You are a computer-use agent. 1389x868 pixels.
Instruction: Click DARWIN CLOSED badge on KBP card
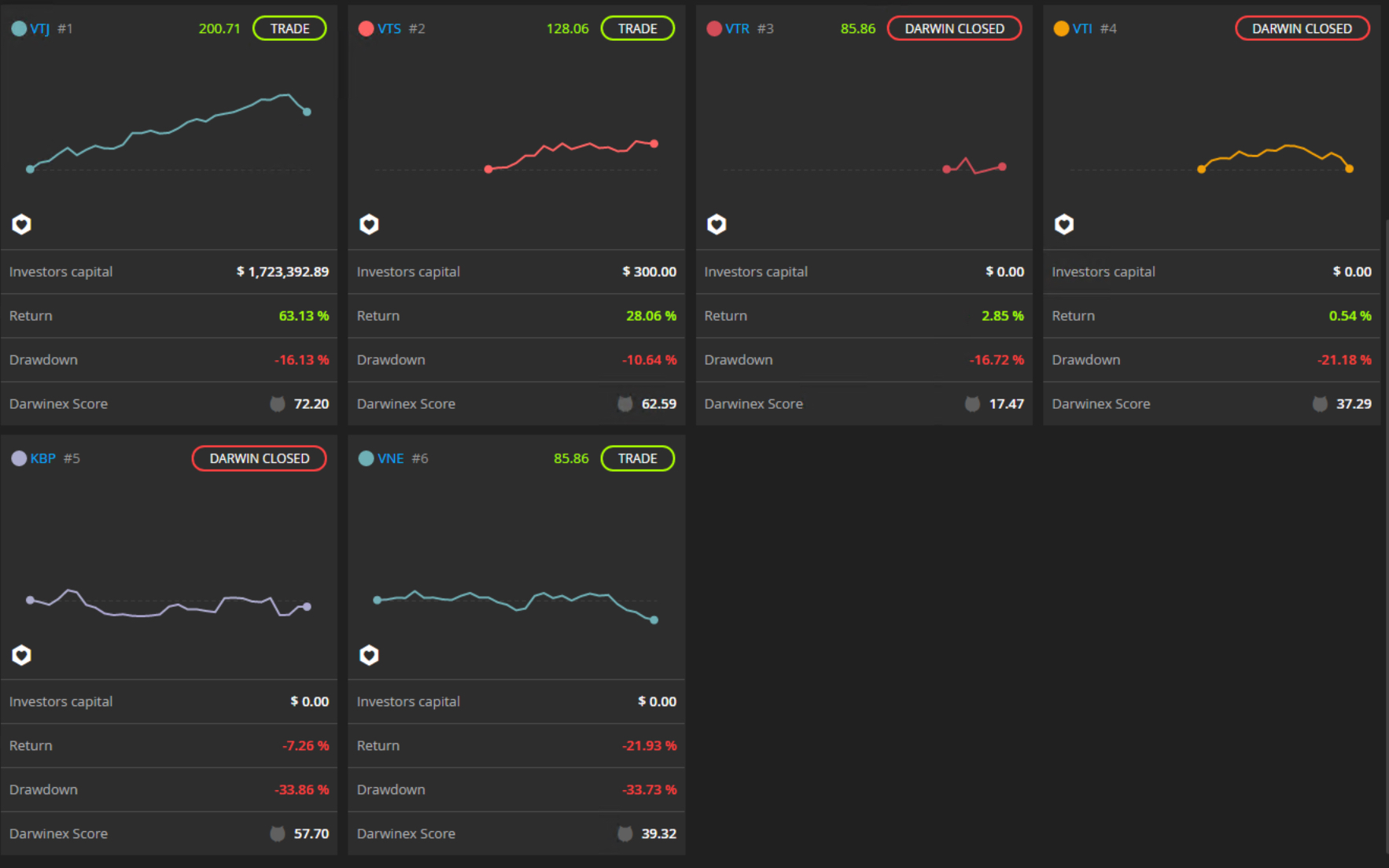[260, 458]
